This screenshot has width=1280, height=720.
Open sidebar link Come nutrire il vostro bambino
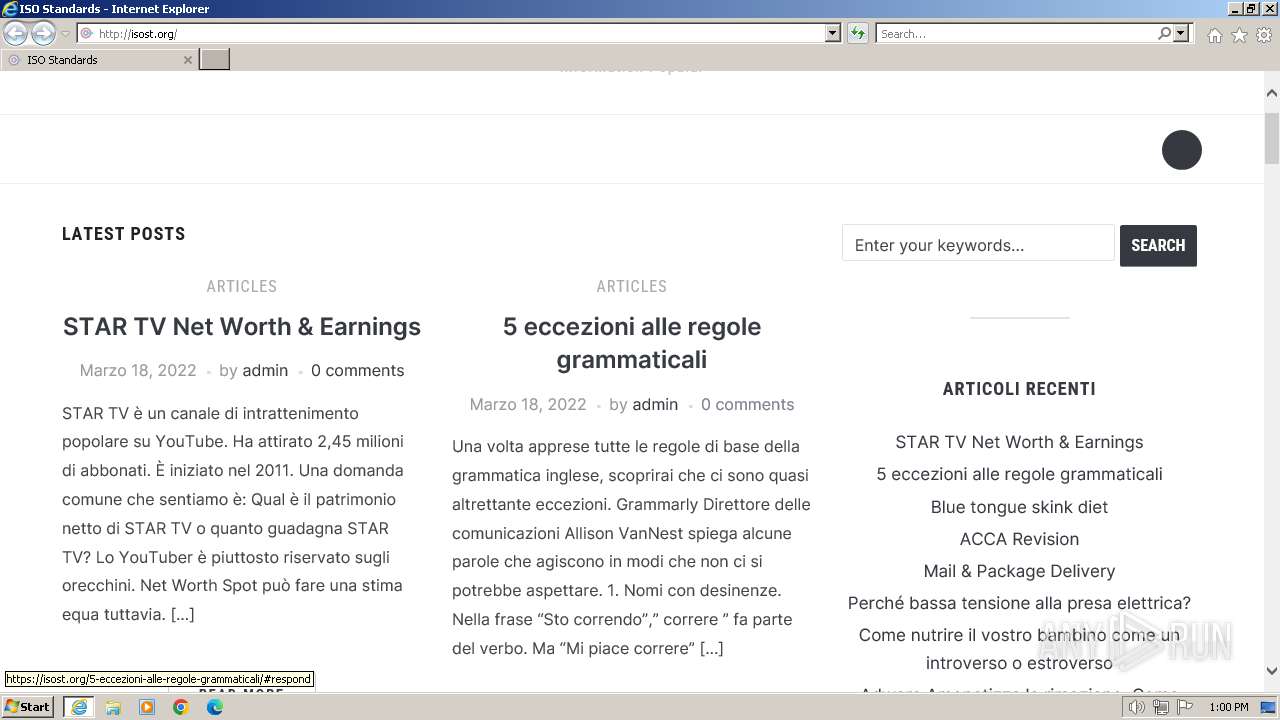(1019, 649)
